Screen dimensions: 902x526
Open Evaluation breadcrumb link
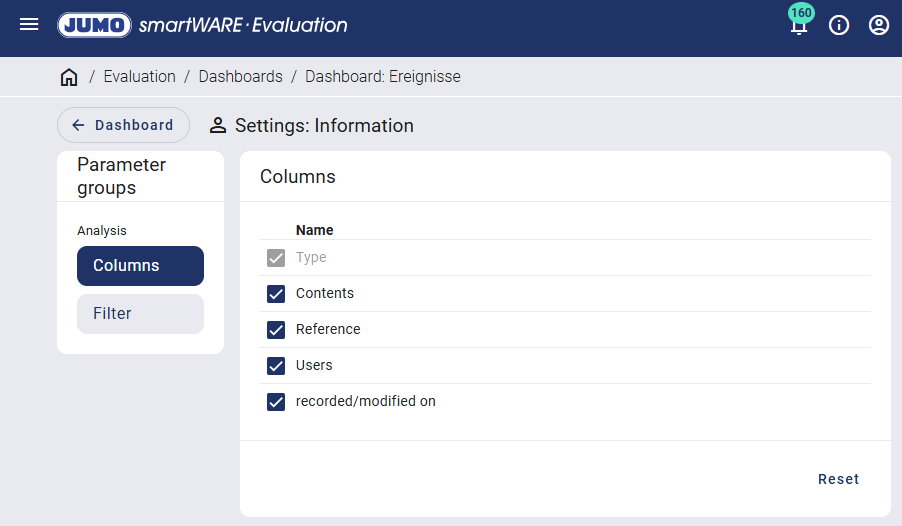point(139,77)
